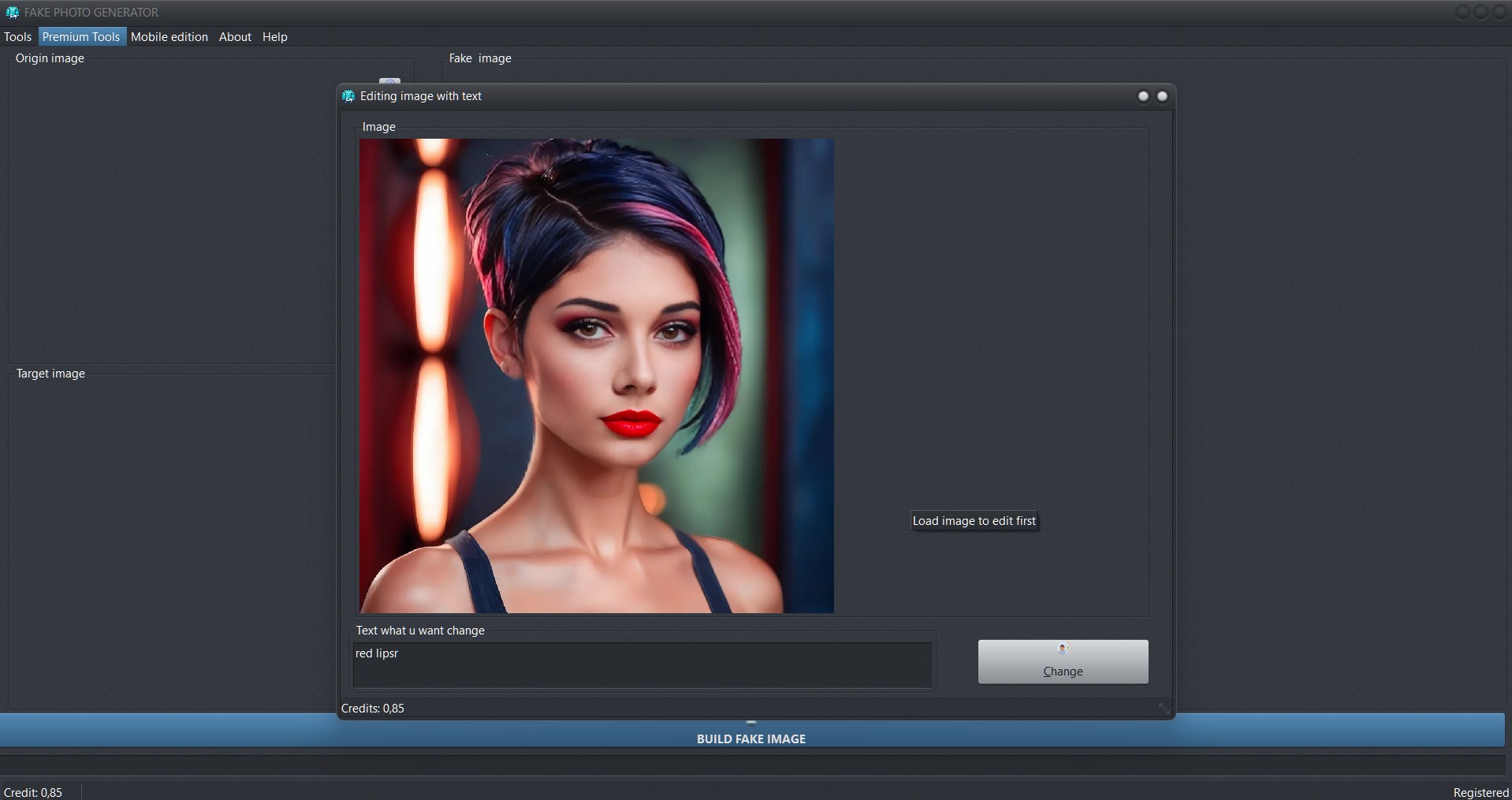Click the loaded portrait image preview
The height and width of the screenshot is (800, 1512).
point(597,376)
